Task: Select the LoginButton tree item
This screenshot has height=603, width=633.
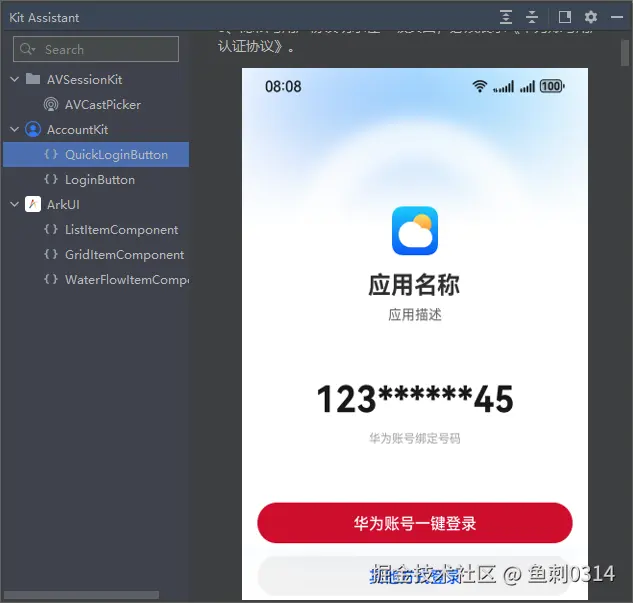Action: click(x=96, y=179)
